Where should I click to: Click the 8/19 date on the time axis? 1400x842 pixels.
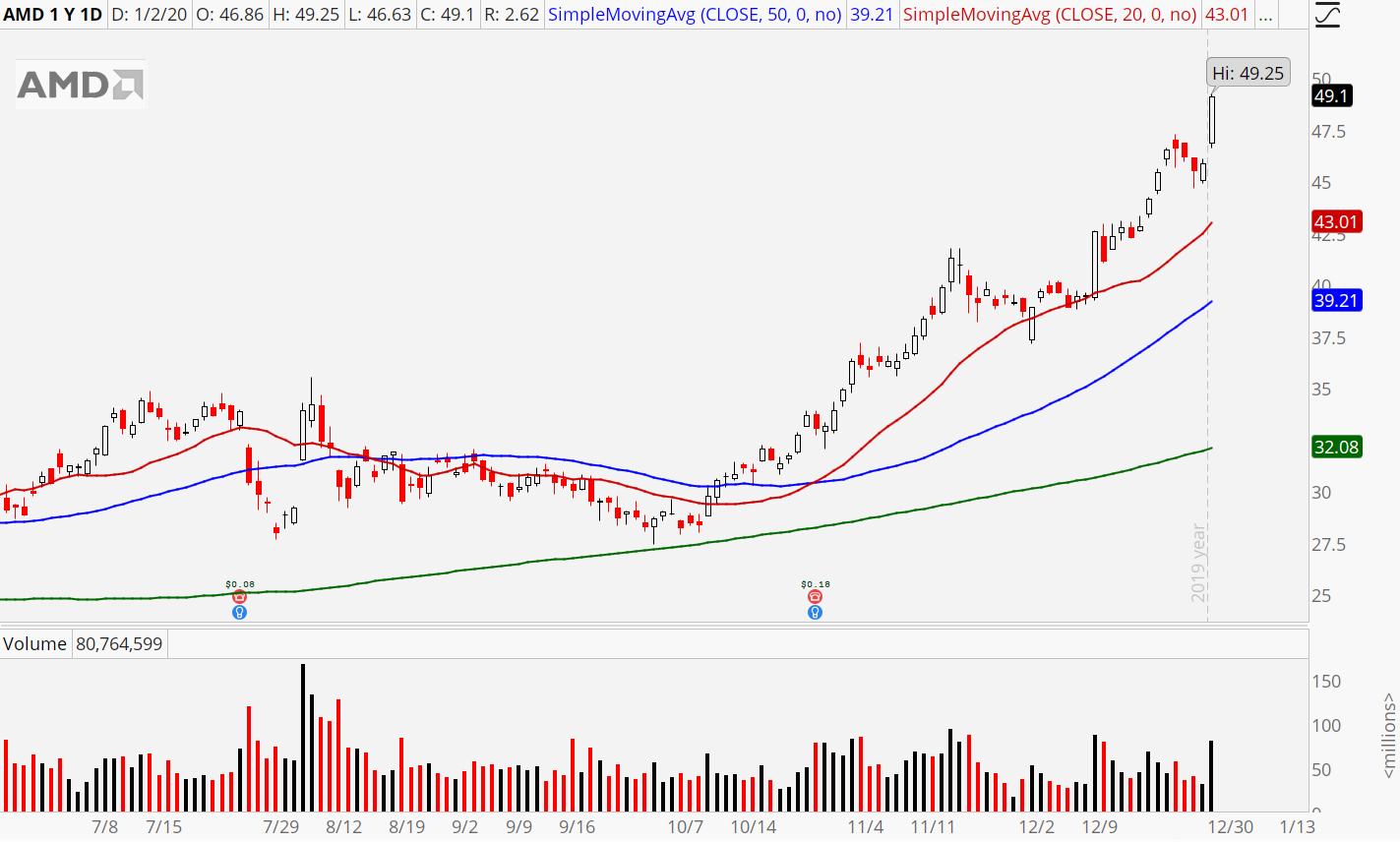407,826
